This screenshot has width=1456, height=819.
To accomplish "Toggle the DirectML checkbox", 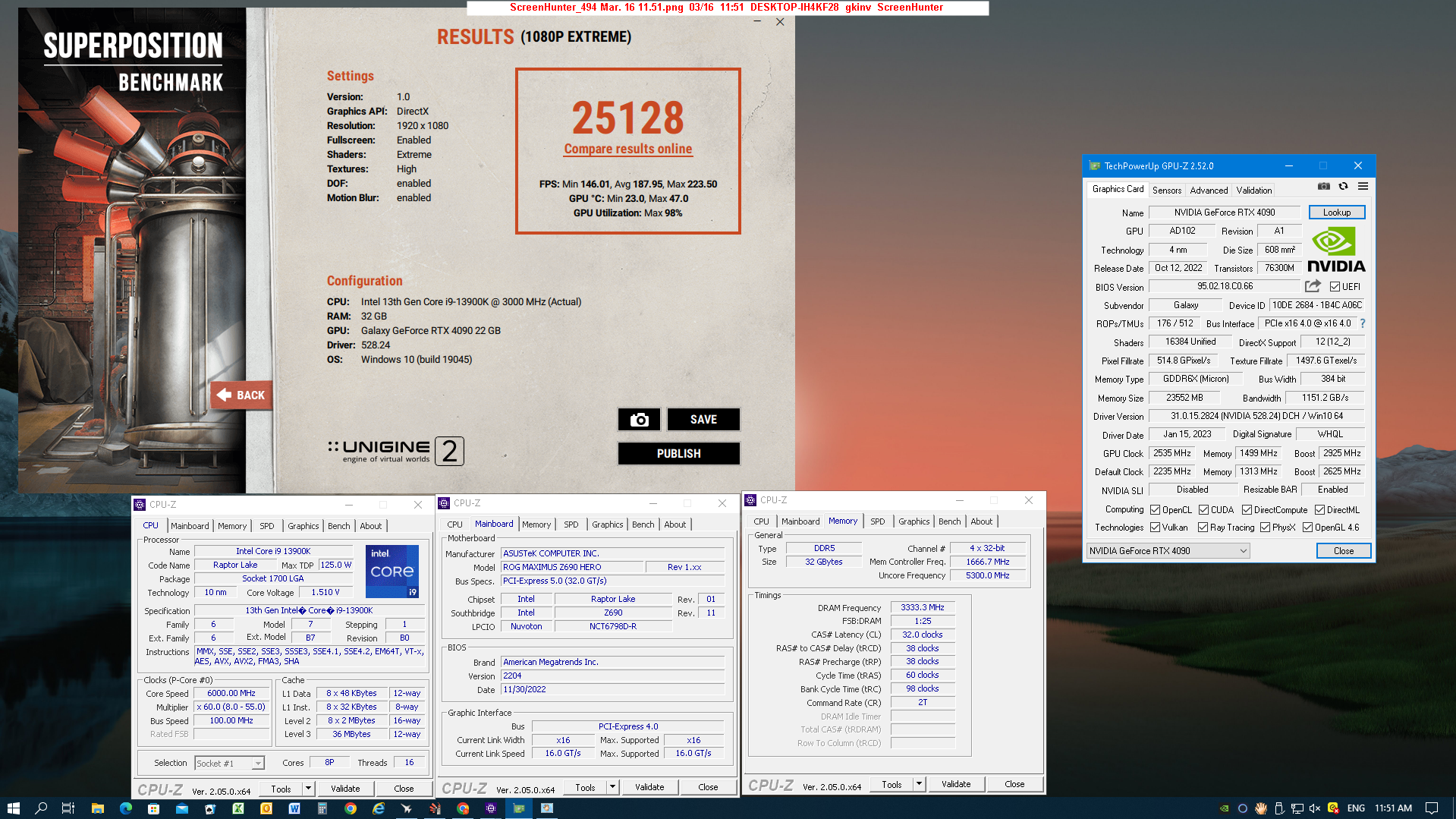I will [1319, 510].
